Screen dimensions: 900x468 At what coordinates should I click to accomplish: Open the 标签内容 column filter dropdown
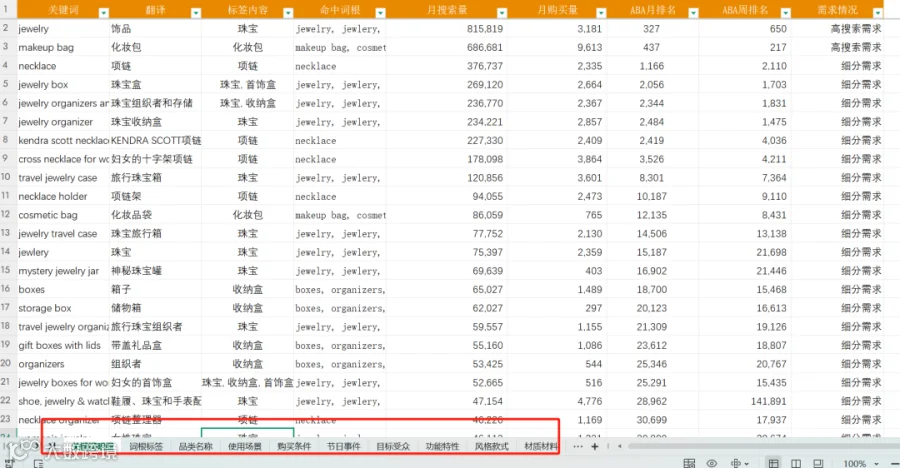pyautogui.click(x=288, y=13)
